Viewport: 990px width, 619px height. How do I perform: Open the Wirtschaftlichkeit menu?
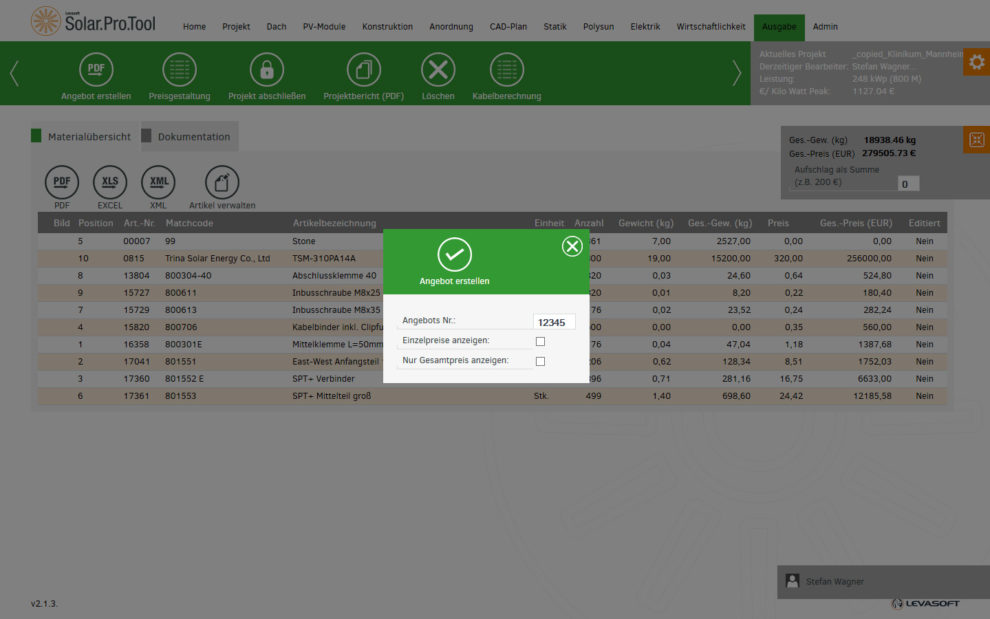[x=710, y=27]
